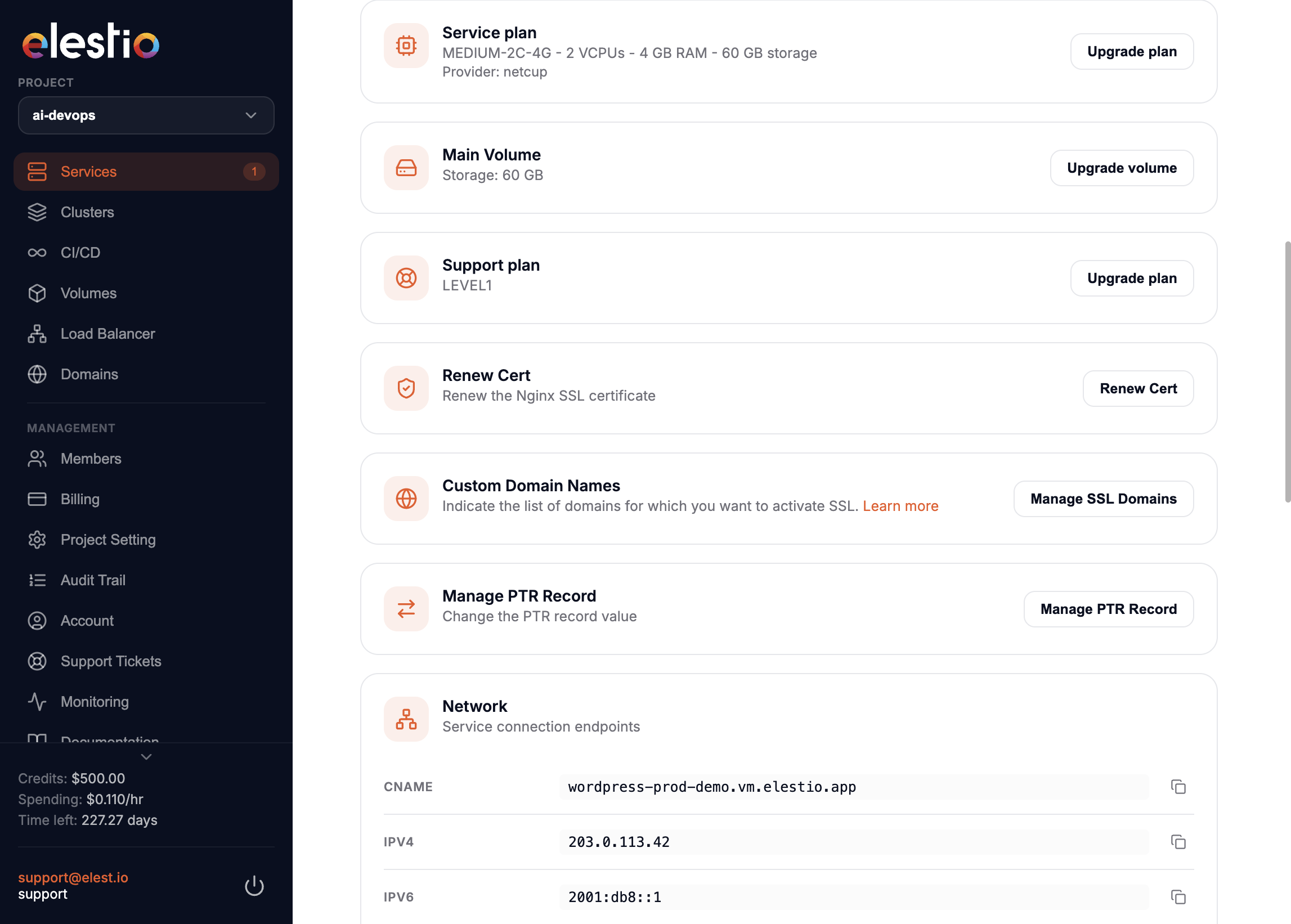Copy the CNAME value with its copy icon
Image resolution: width=1291 pixels, height=924 pixels.
click(x=1178, y=787)
